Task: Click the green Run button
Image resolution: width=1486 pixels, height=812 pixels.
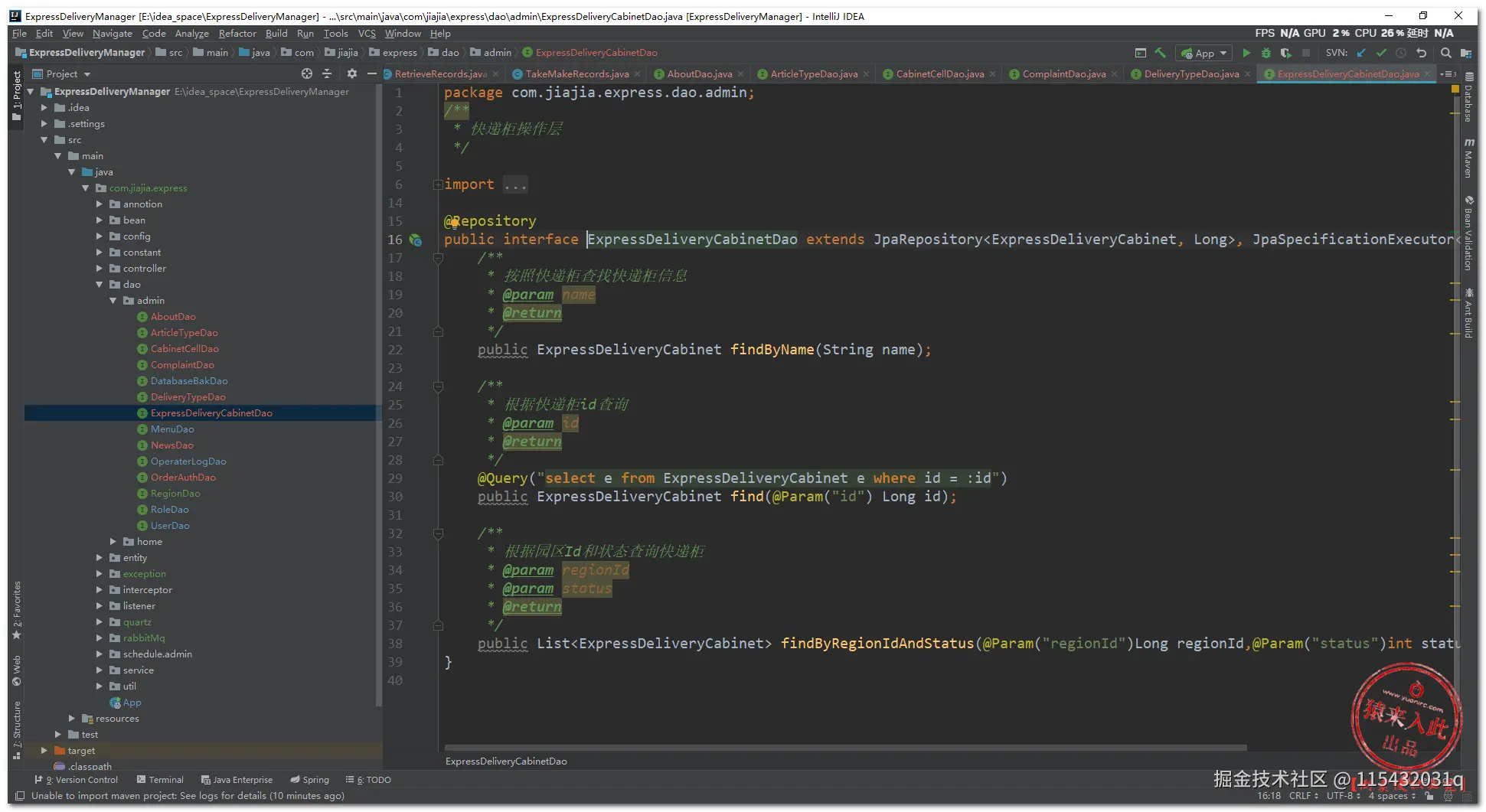Action: point(1246,53)
